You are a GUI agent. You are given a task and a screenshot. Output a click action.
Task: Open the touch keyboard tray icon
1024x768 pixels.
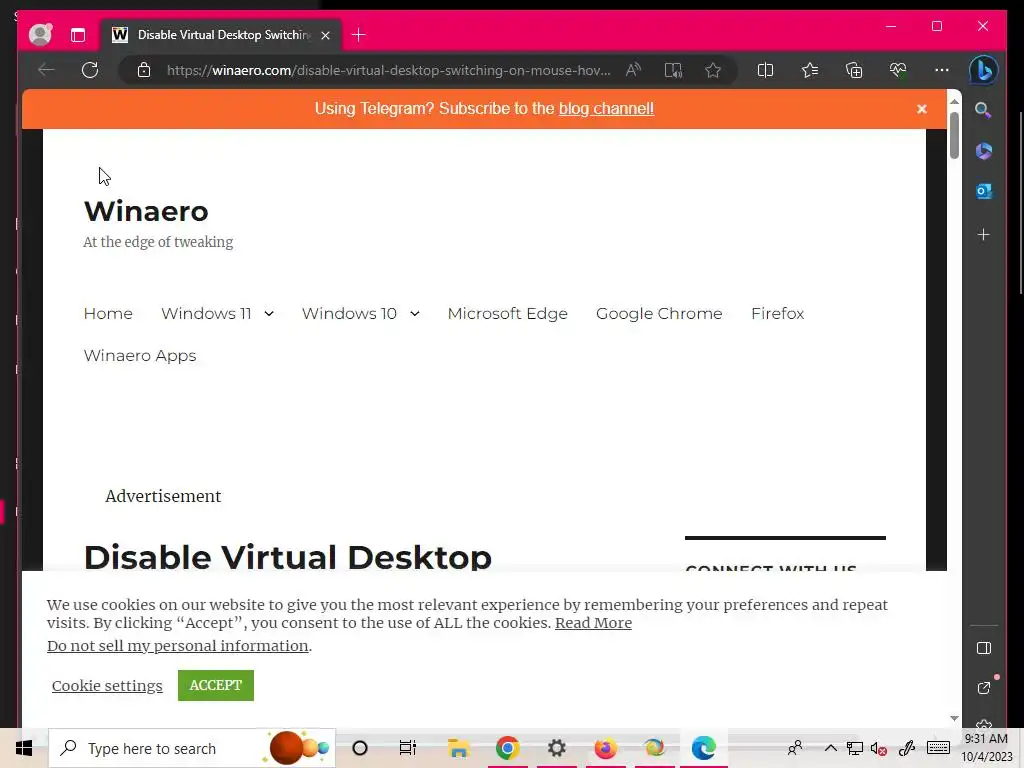pos(938,748)
